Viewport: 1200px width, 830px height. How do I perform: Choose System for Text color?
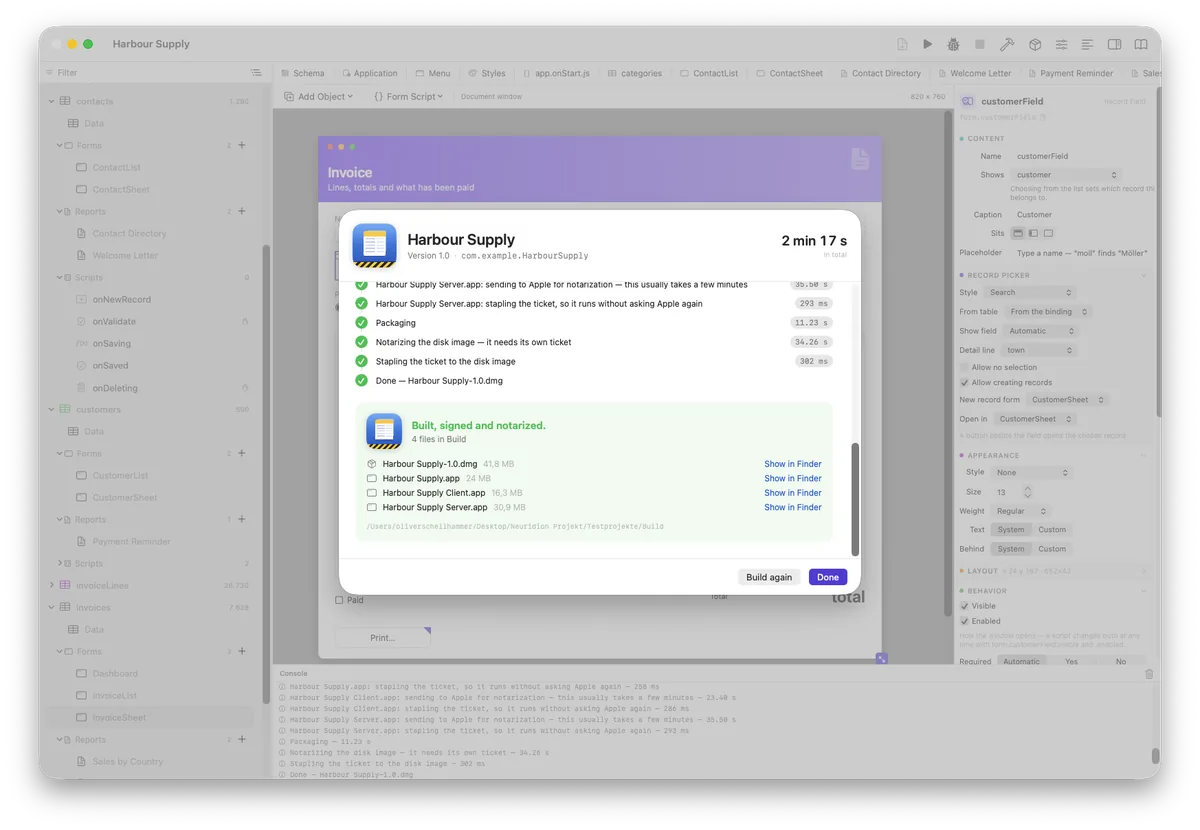pyautogui.click(x=1011, y=530)
